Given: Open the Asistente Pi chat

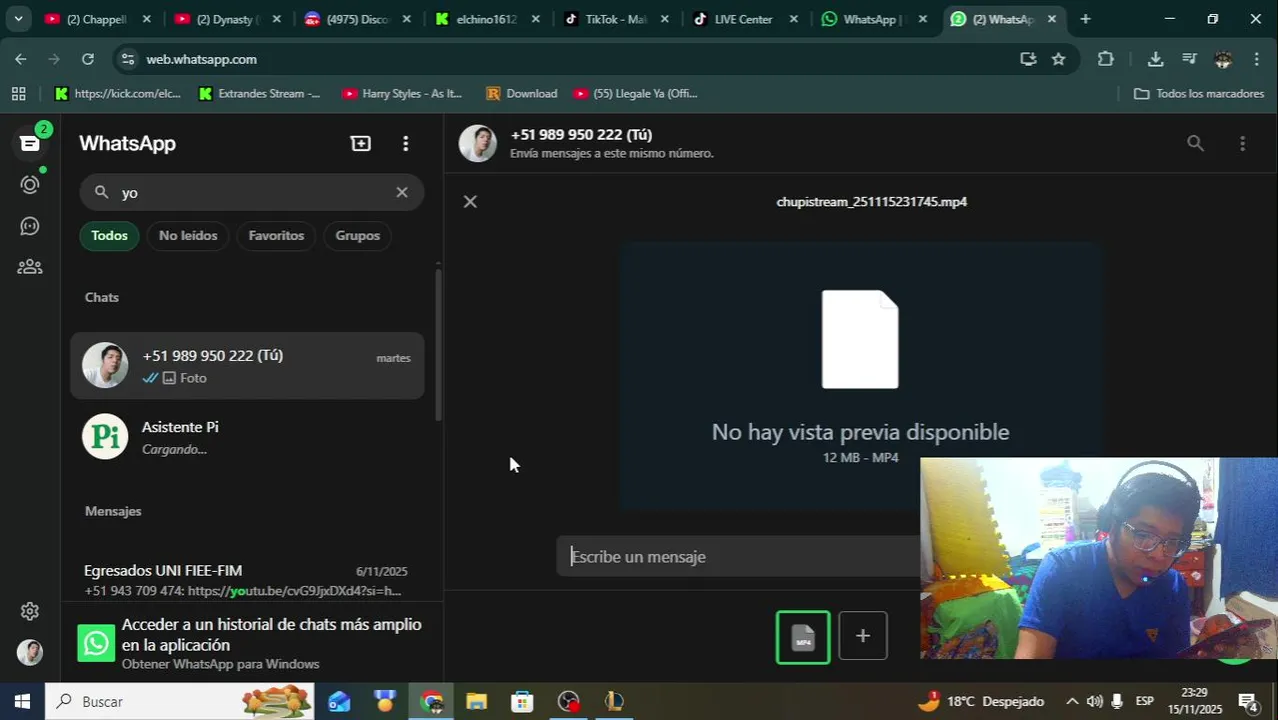Looking at the screenshot, I should pyautogui.click(x=247, y=437).
